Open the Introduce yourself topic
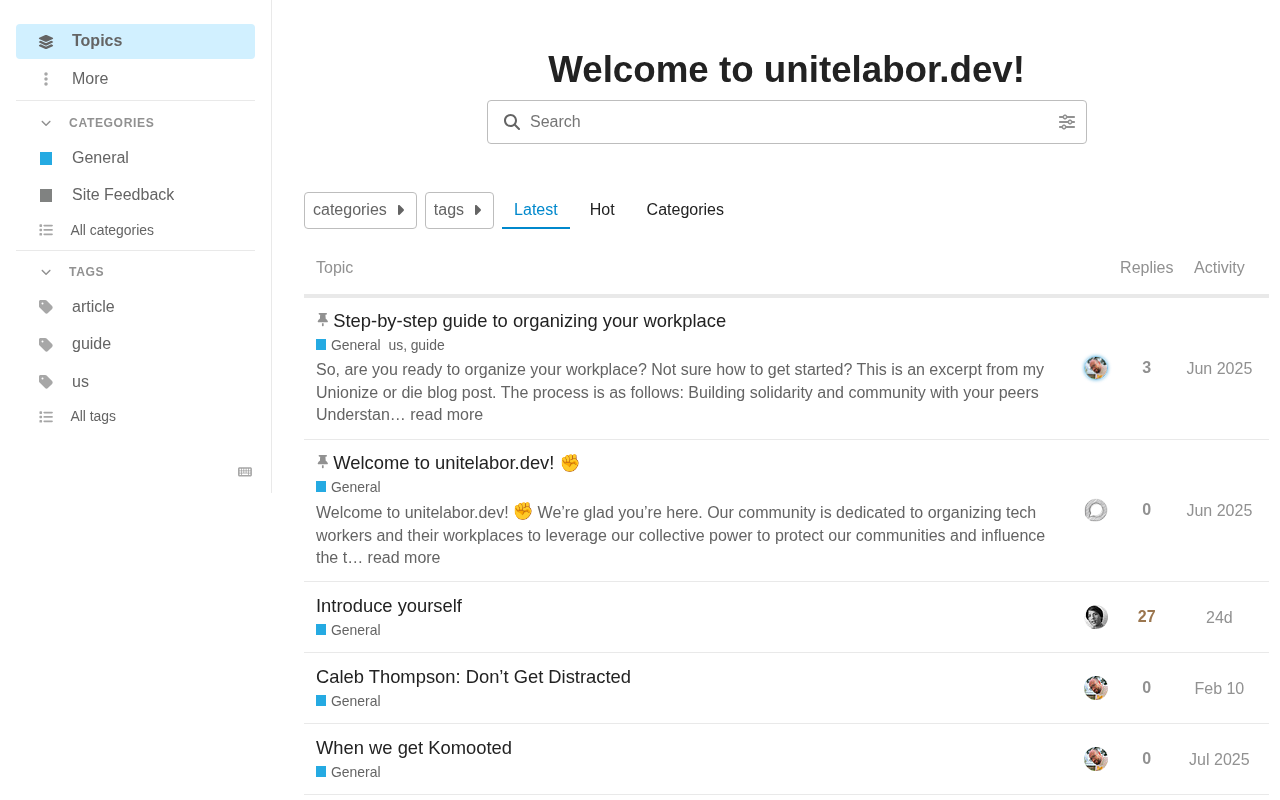Screen dimensions: 1280x800 click(389, 606)
